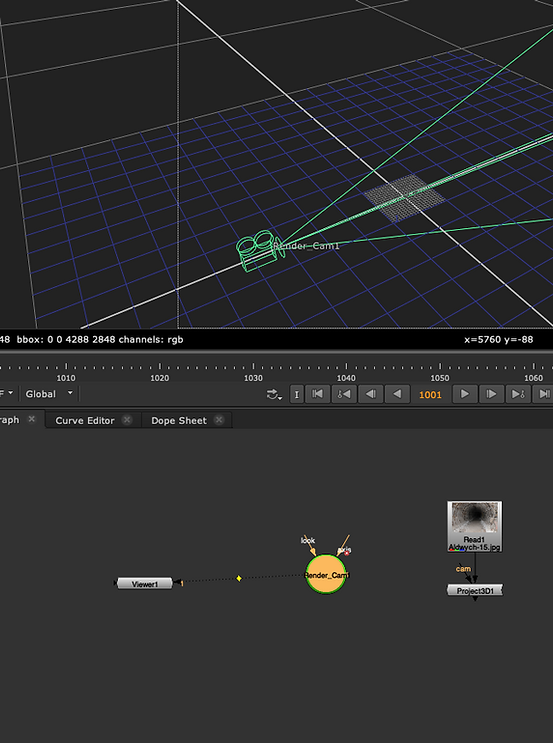Click the bbox readout in the status bar

(x=66, y=339)
